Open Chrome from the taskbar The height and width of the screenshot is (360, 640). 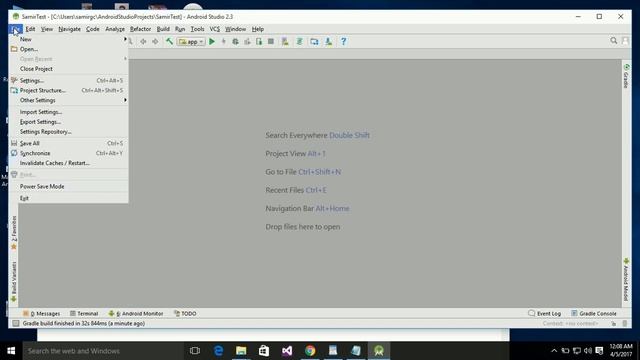[310, 351]
